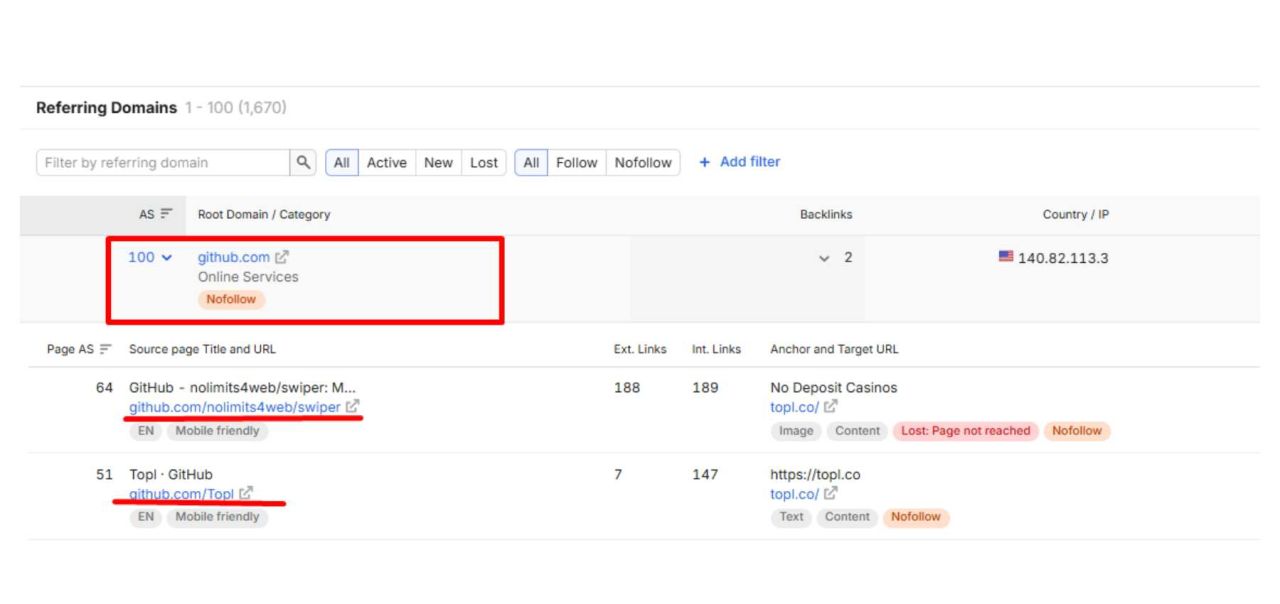This screenshot has height=604, width=1280.
Task: Filter by Lost domains
Action: coord(484,162)
